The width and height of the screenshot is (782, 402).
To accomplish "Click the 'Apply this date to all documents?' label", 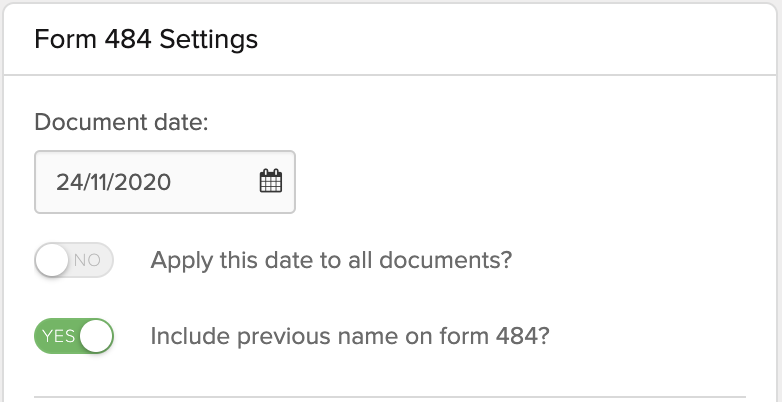I will [331, 260].
